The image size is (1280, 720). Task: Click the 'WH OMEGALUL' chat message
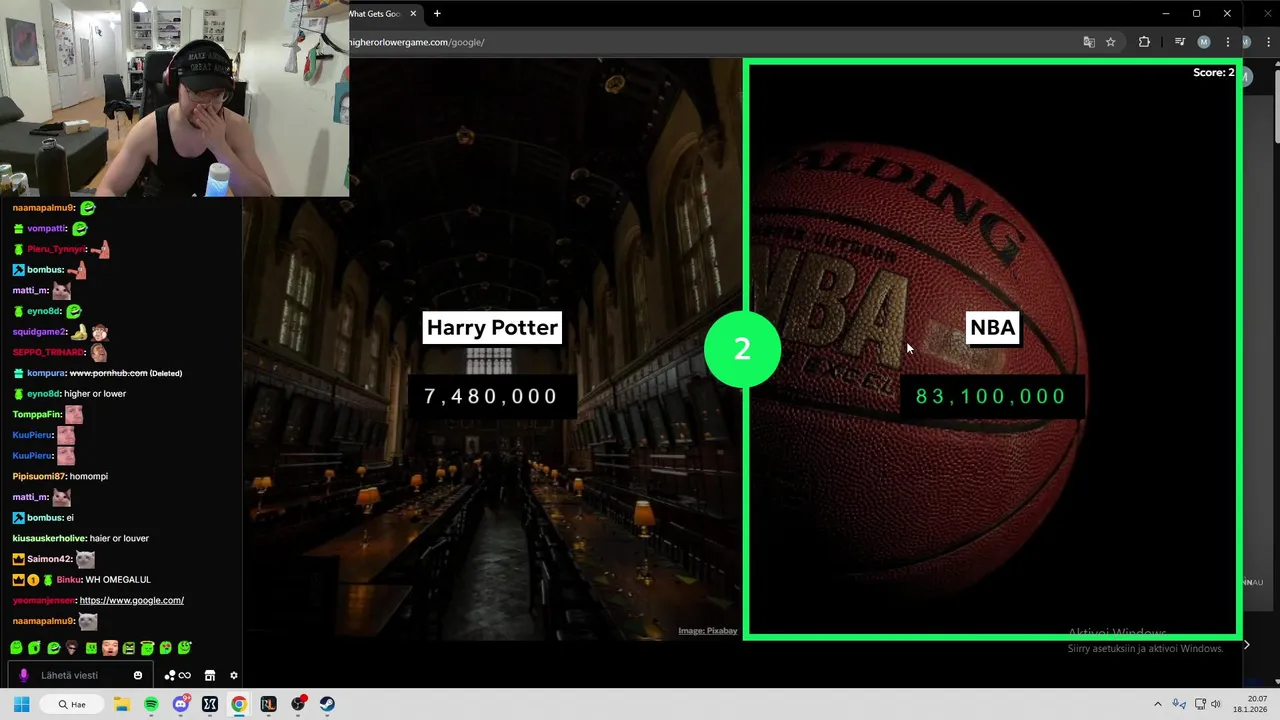pyautogui.click(x=119, y=580)
